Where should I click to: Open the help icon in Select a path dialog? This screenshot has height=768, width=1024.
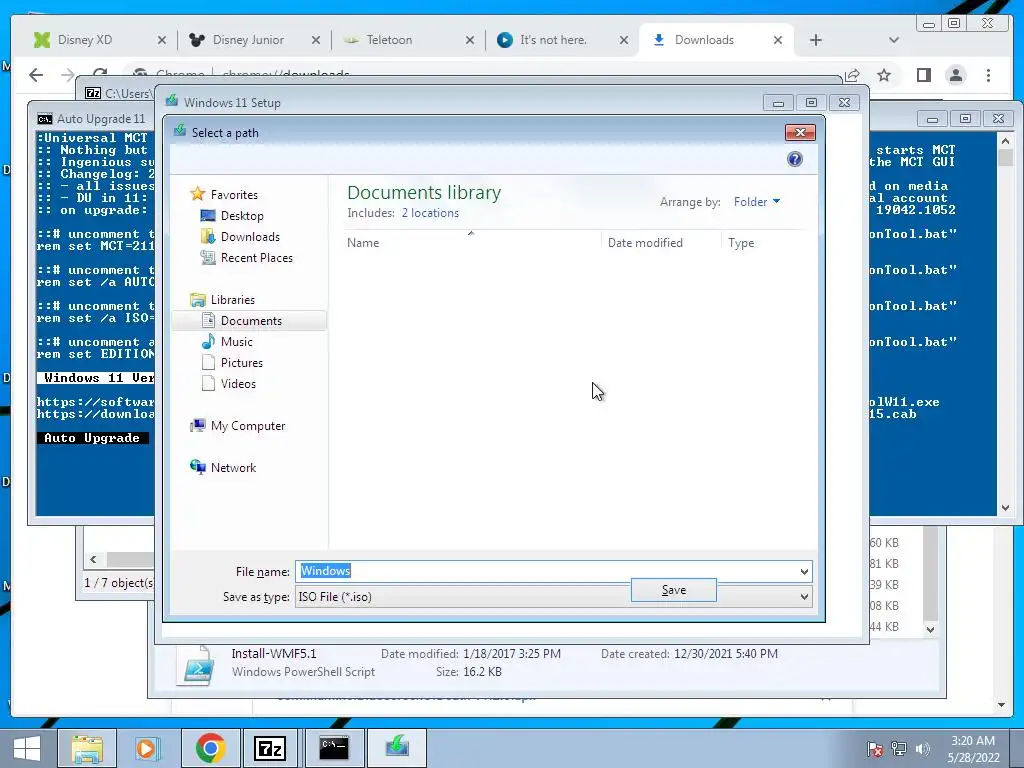pyautogui.click(x=794, y=159)
